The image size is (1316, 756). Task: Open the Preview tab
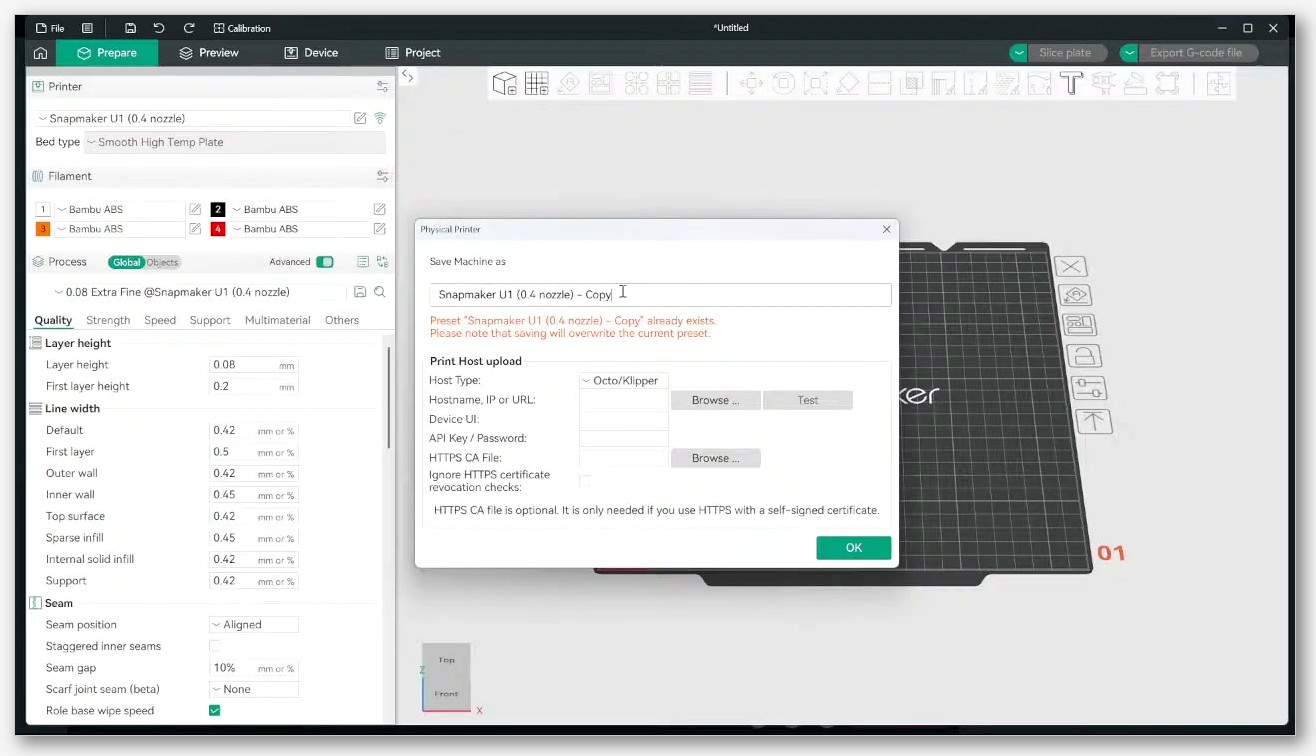coord(209,53)
